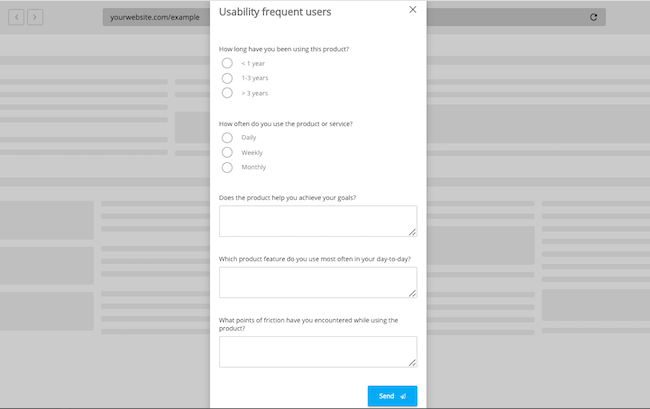The width and height of the screenshot is (650, 409).
Task: Select 'Daily' usage frequency
Action: [x=227, y=138]
